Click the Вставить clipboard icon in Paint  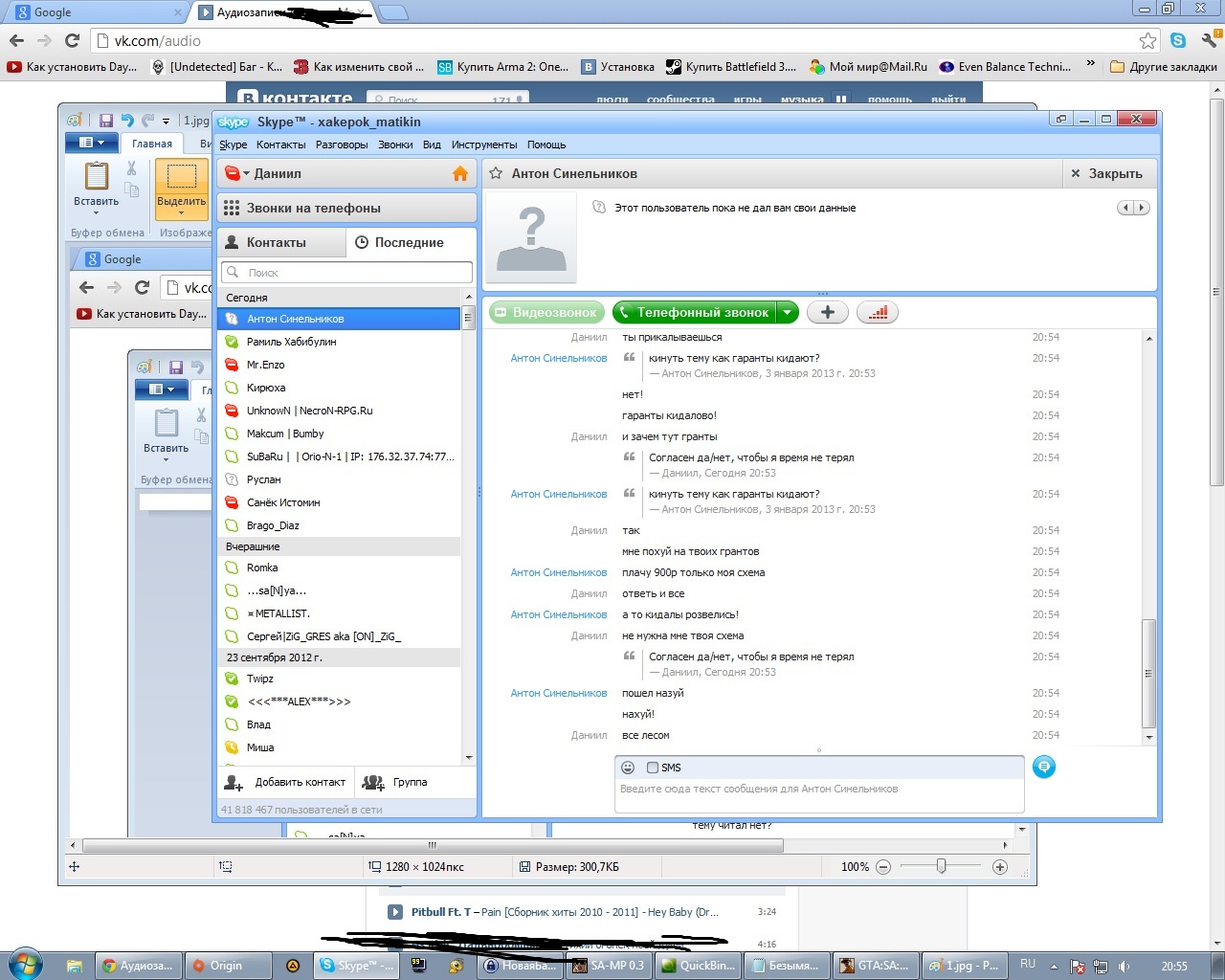pos(97,177)
